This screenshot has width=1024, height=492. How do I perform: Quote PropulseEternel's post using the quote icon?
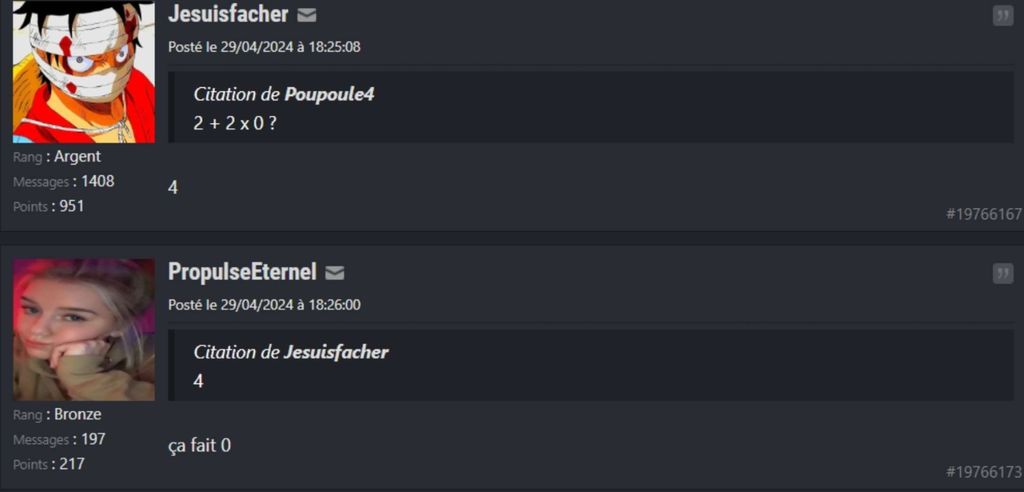1002,274
